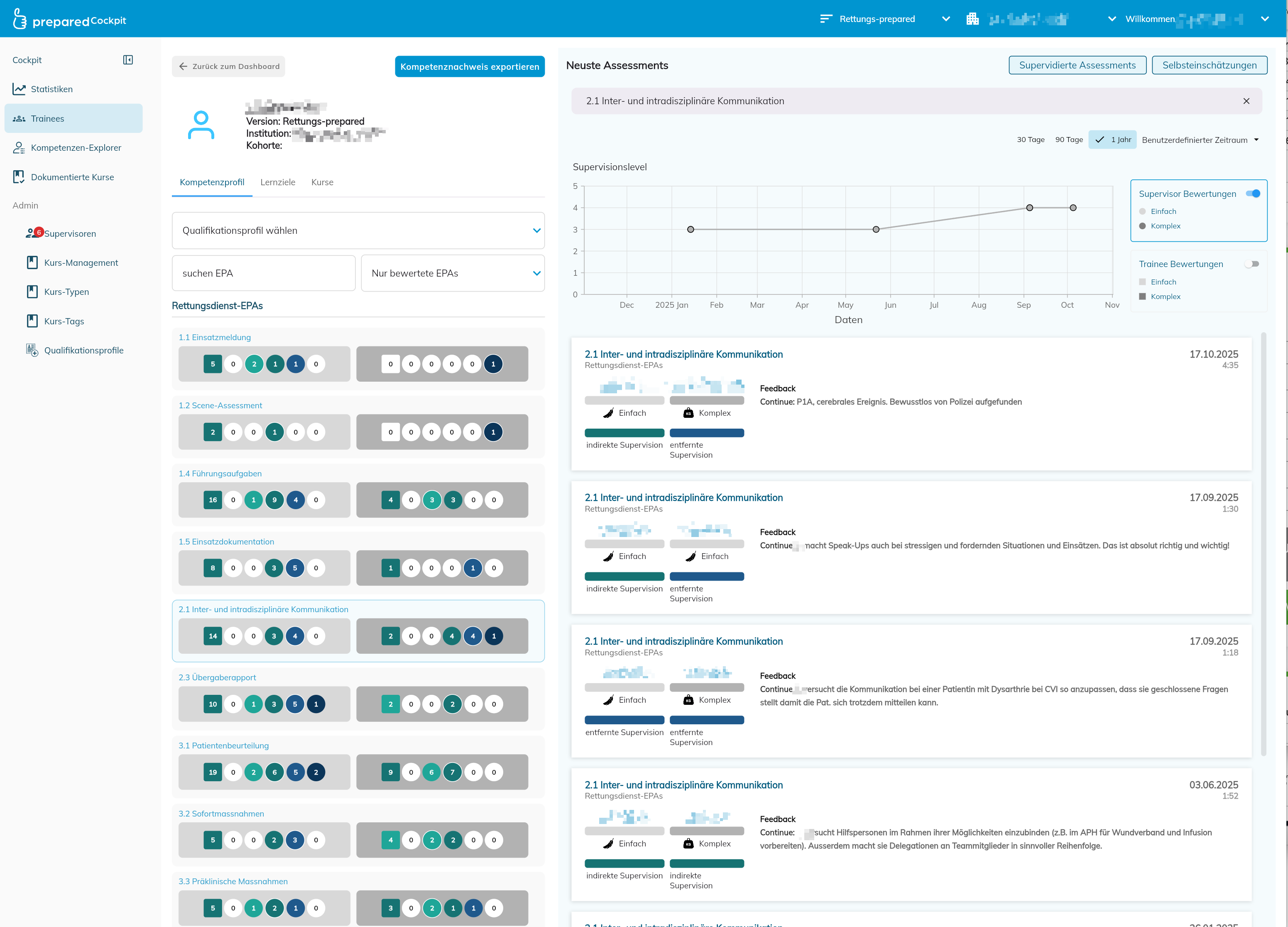Enable the Trainee Bewertungen toggle
The height and width of the screenshot is (927, 1288).
pyautogui.click(x=1251, y=264)
